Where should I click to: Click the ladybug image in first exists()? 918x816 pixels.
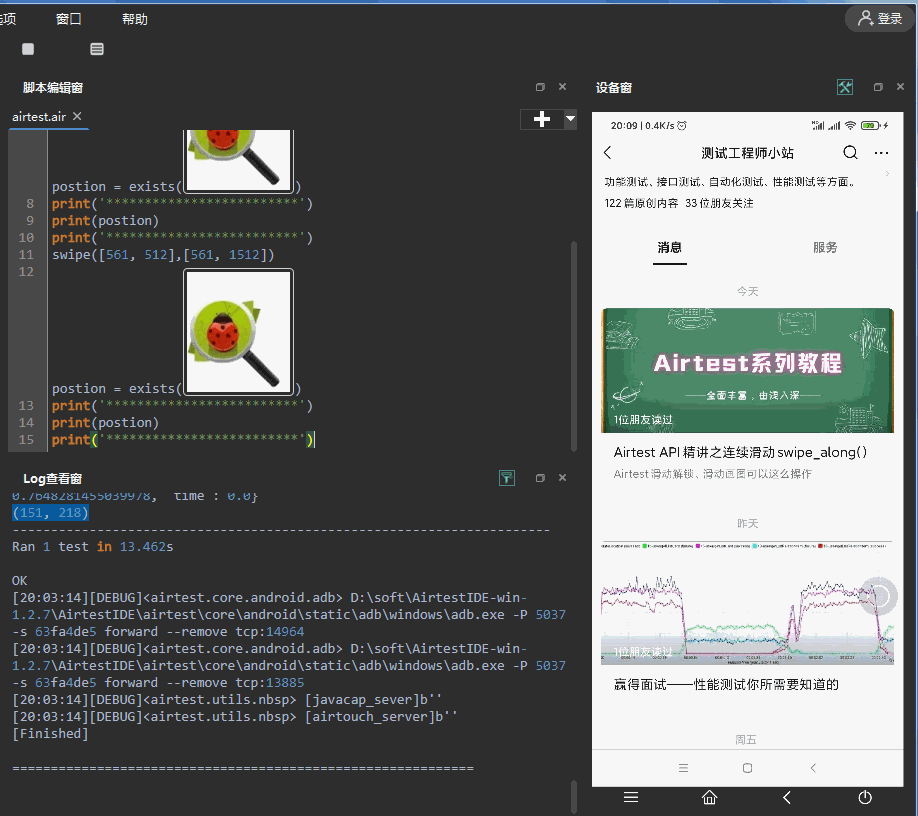(x=238, y=160)
